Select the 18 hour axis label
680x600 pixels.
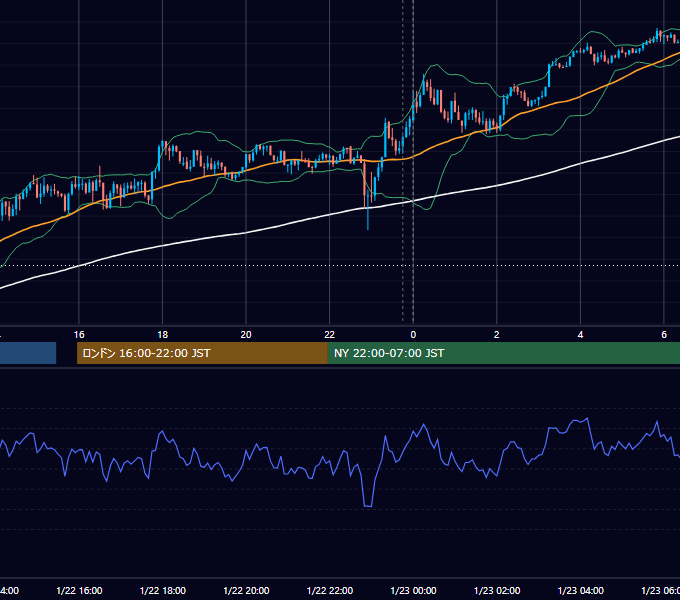point(162,335)
